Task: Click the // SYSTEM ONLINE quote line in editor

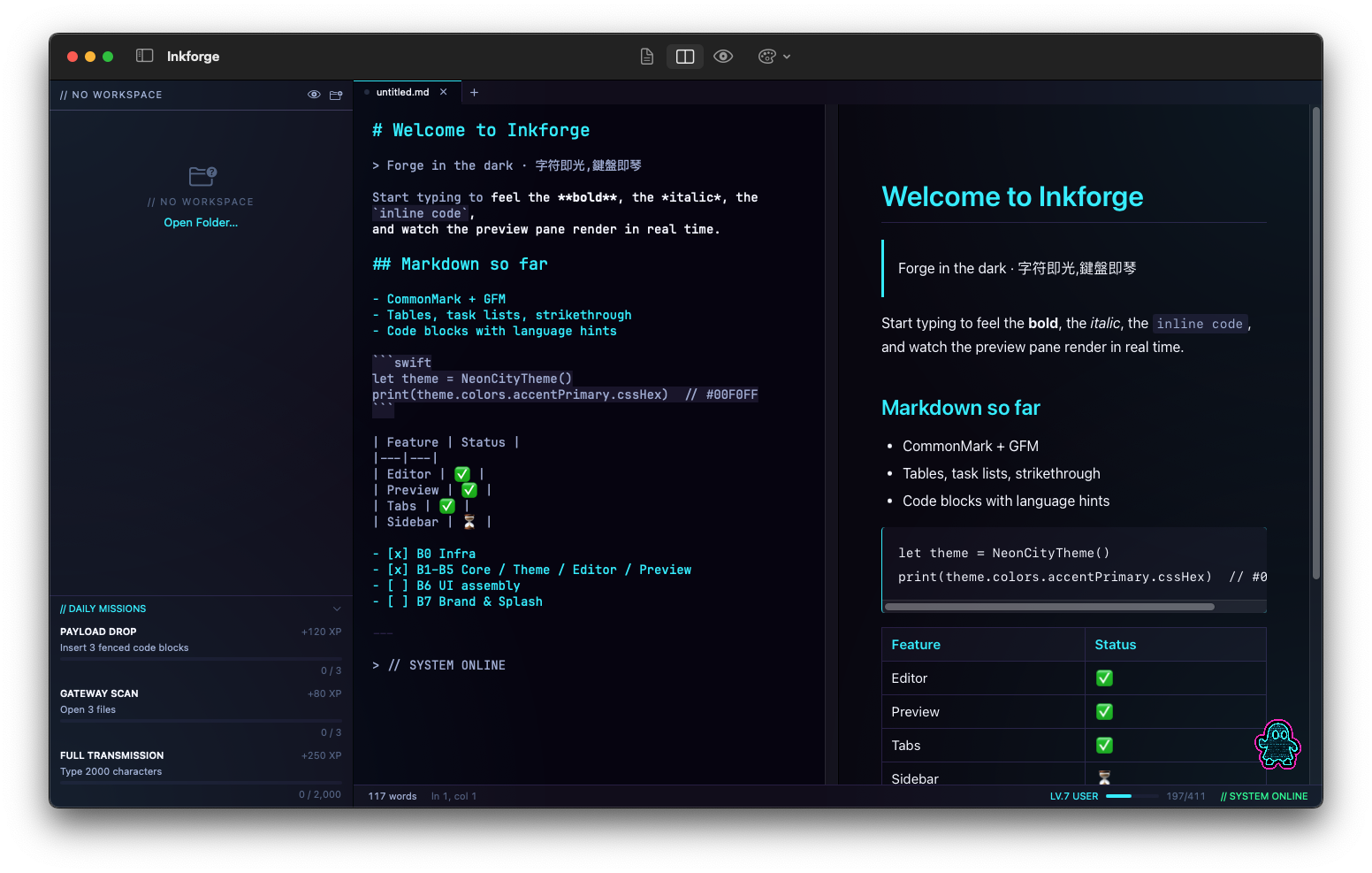Action: (439, 665)
